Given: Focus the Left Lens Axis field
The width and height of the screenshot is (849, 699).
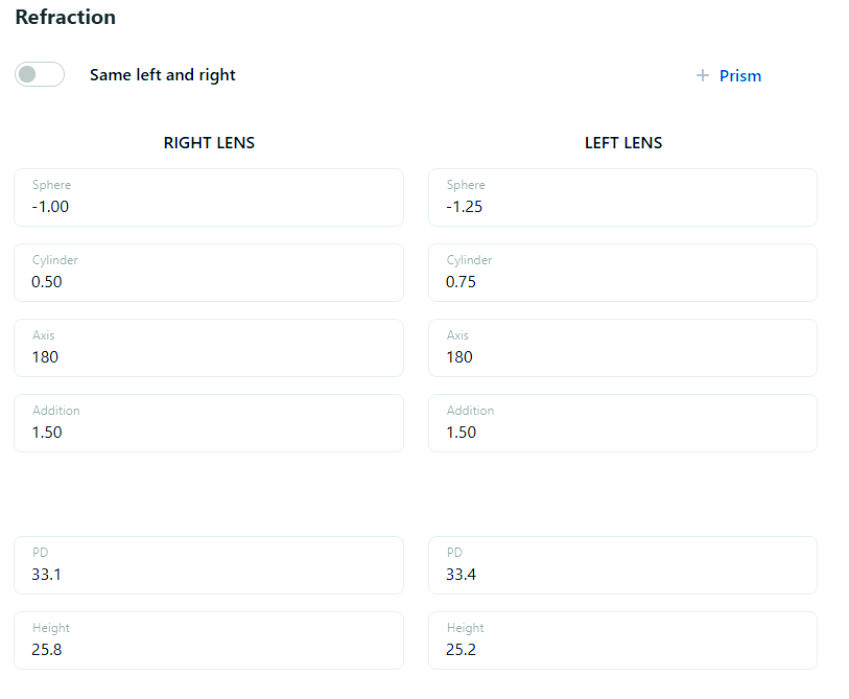Looking at the screenshot, I should pyautogui.click(x=622, y=348).
